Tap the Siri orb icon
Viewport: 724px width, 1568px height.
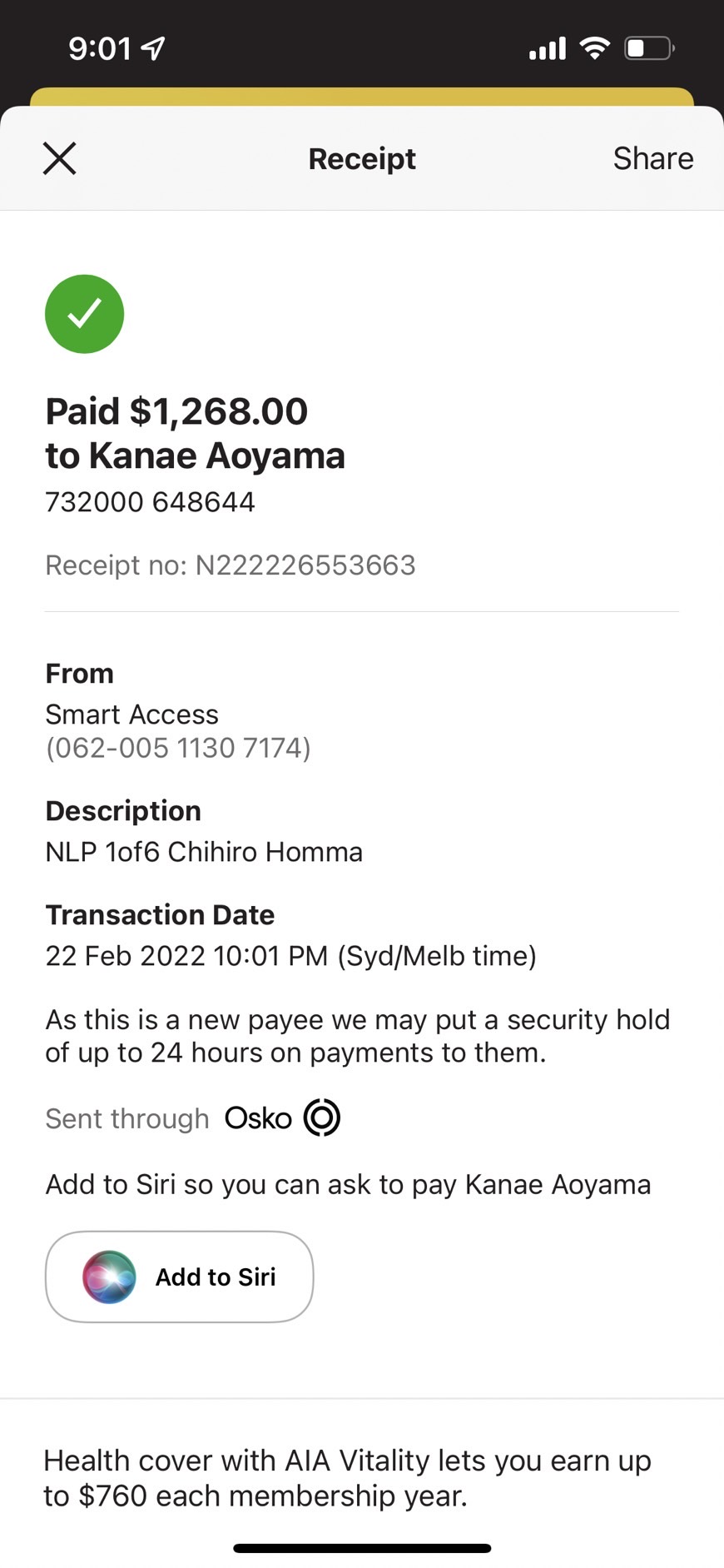(x=109, y=1277)
